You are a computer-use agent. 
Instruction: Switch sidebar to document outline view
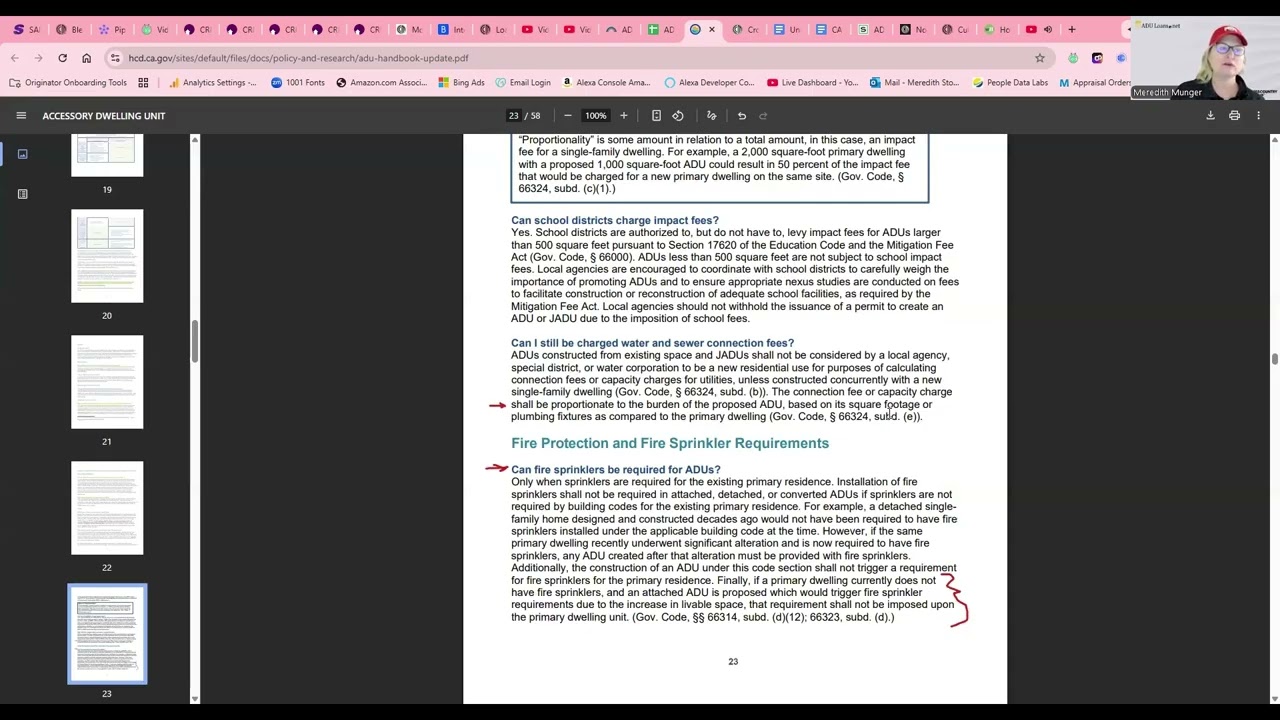[x=22, y=194]
